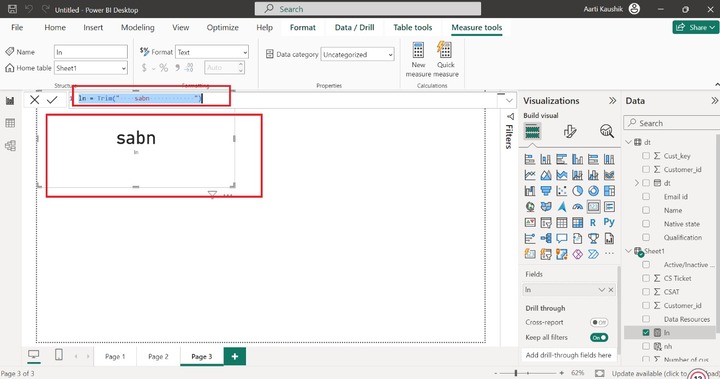Open the Table tools ribbon tab
Viewport: 720px width, 379px height.
pyautogui.click(x=412, y=28)
